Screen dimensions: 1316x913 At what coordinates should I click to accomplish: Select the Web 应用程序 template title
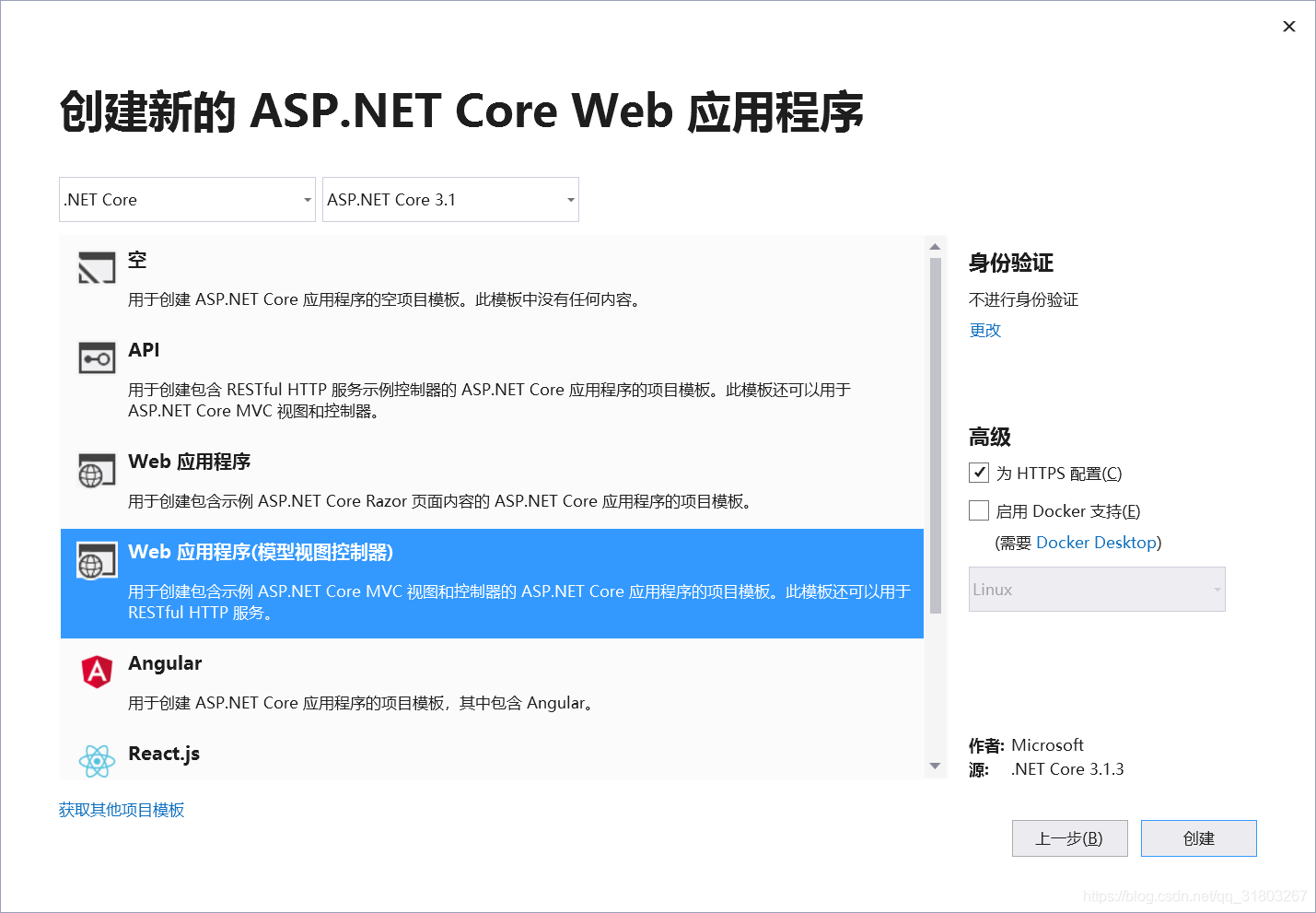(x=189, y=462)
